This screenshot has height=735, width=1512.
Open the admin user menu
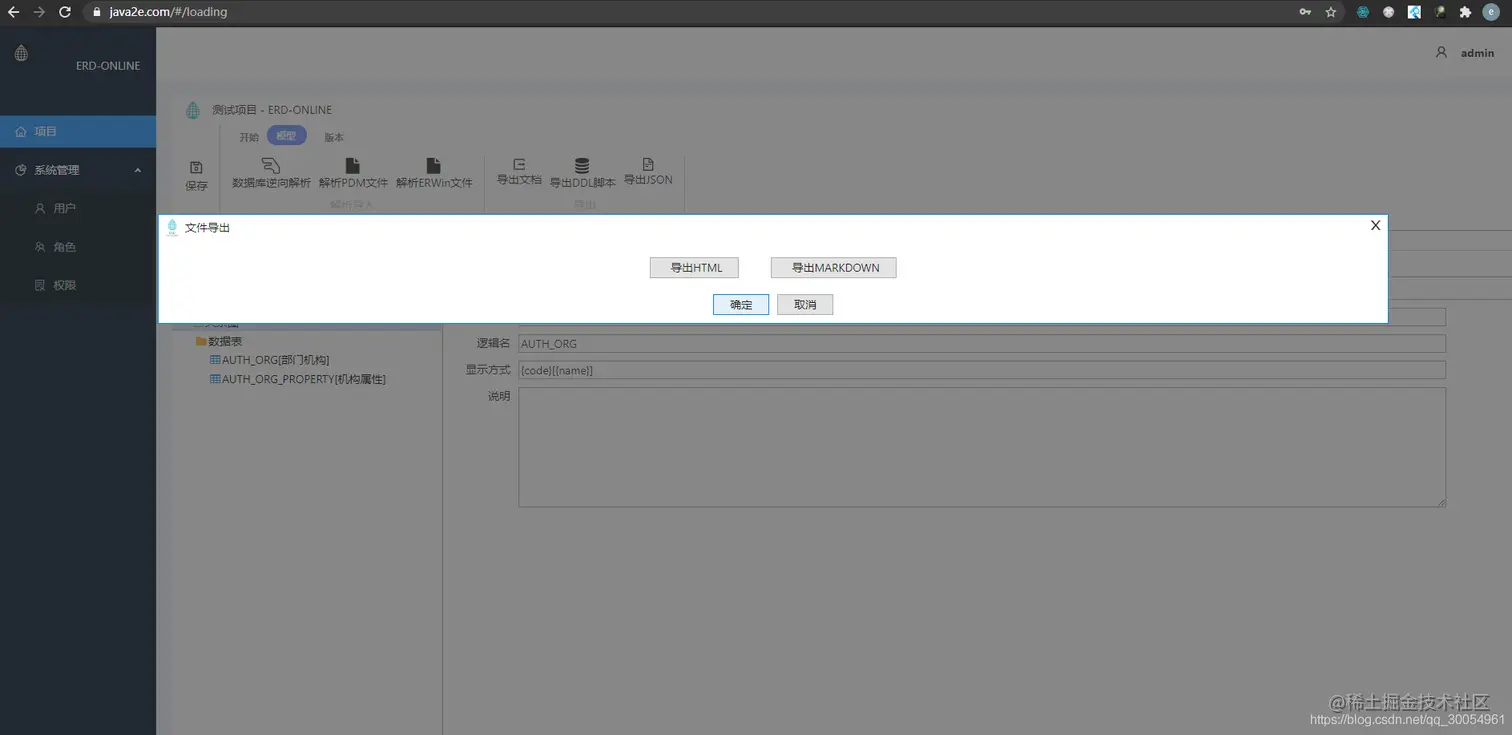click(1465, 53)
